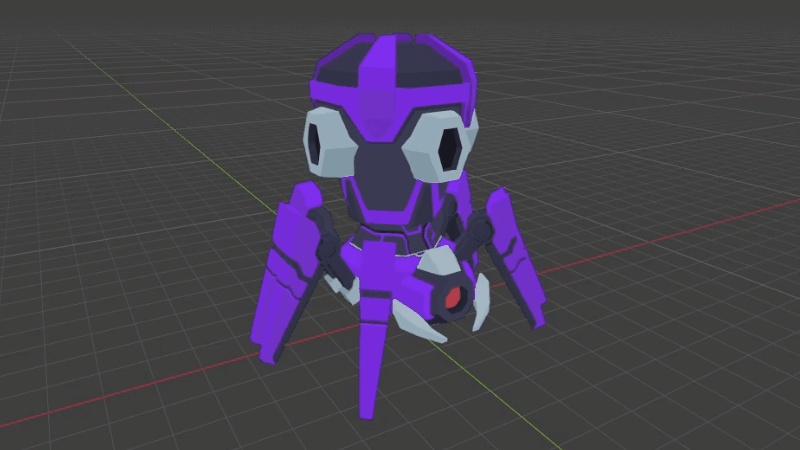This screenshot has width=800, height=450.
Task: Click the white claw right of the red lens
Action: 481,300
